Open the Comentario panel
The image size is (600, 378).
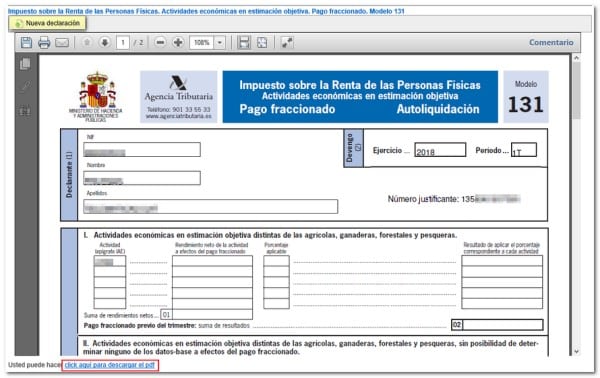(551, 42)
